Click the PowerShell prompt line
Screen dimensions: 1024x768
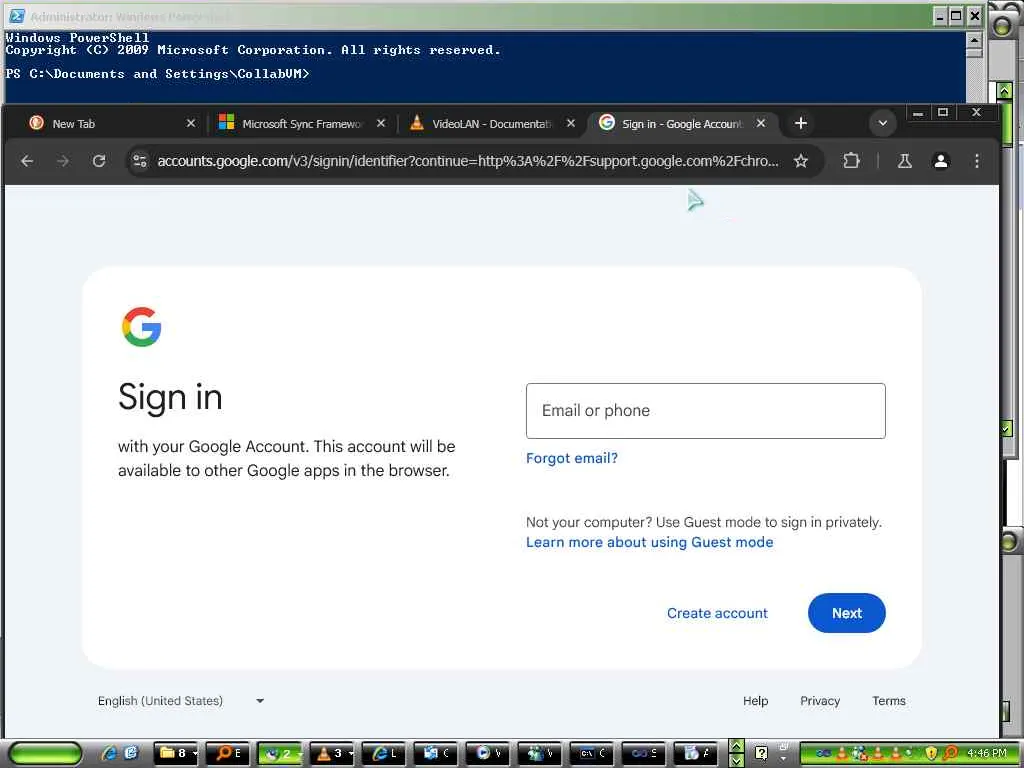[157, 74]
